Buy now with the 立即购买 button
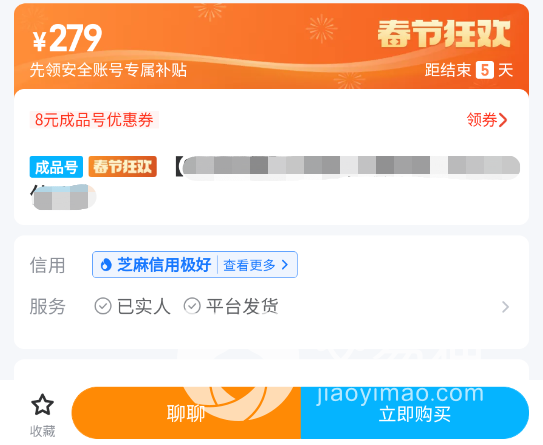The width and height of the screenshot is (543, 445). [415, 413]
